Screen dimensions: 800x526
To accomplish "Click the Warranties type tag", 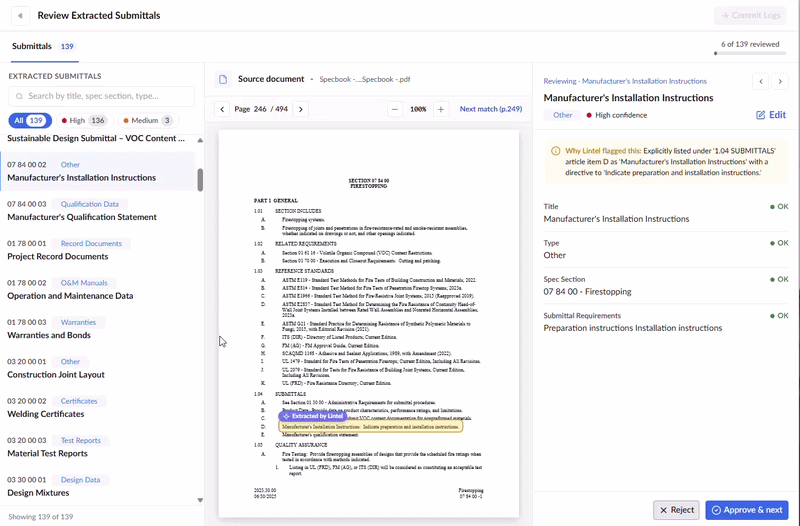I will 78,322.
